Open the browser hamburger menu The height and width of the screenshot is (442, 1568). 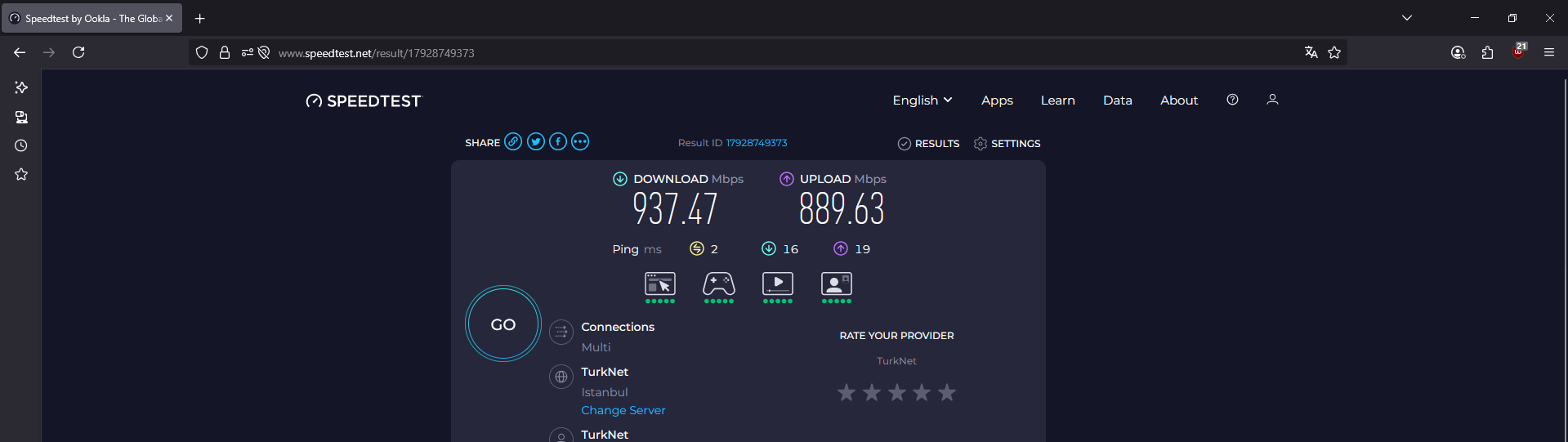tap(1549, 52)
